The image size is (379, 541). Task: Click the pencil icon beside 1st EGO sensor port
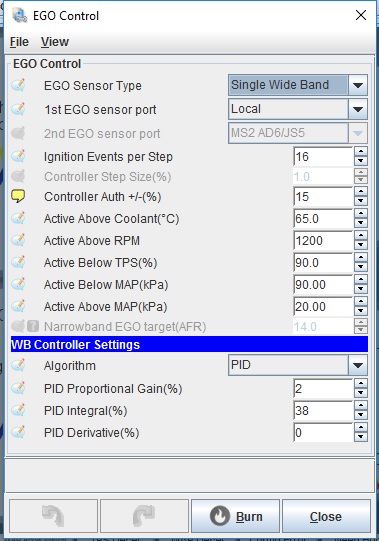(x=18, y=109)
